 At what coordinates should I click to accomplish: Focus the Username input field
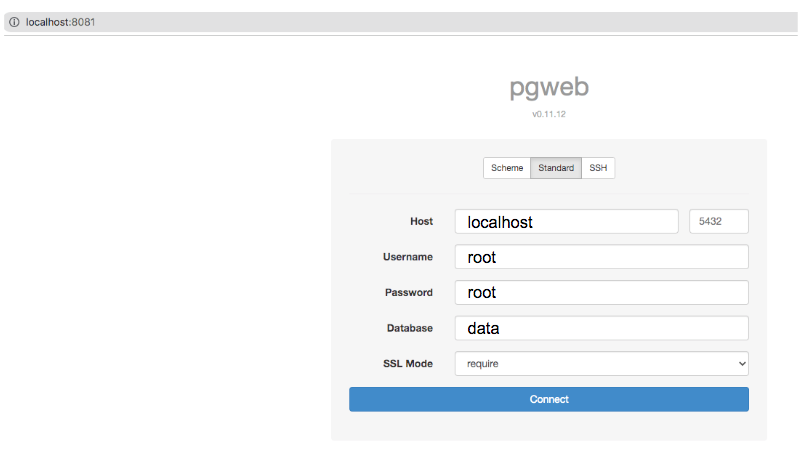click(x=601, y=256)
